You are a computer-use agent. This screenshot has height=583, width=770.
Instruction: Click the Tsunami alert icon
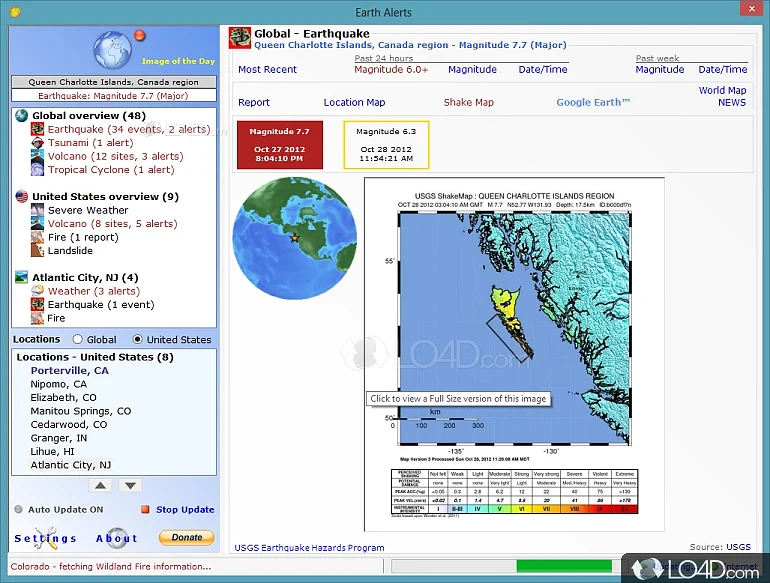click(37, 143)
